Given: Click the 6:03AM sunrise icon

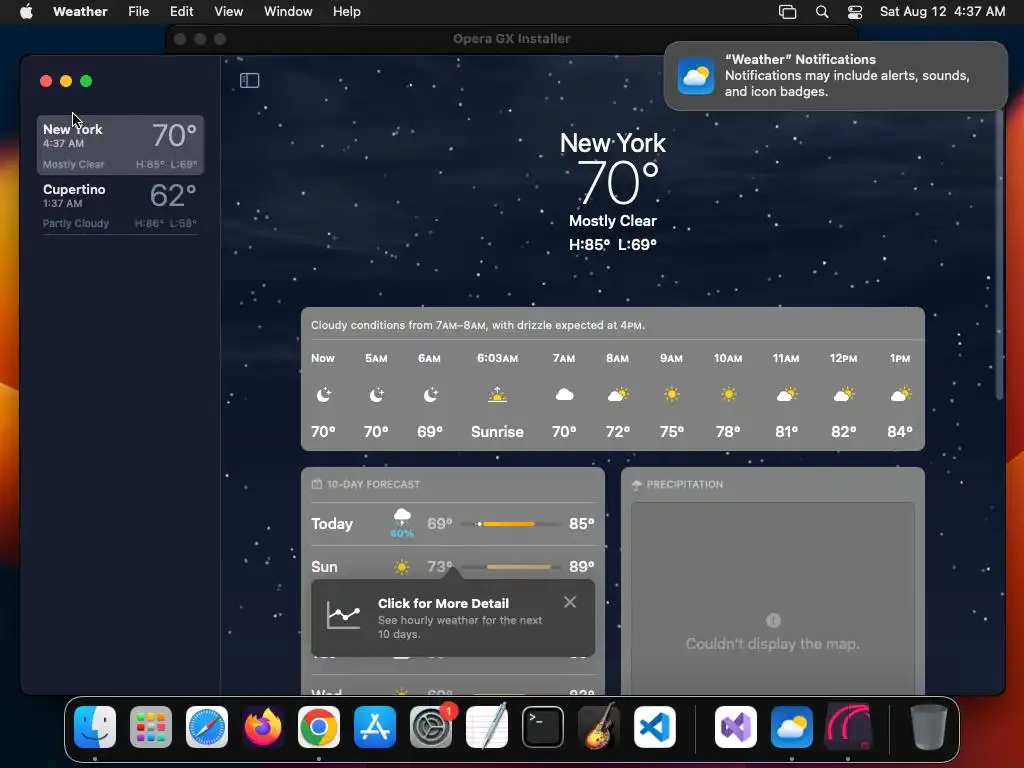Looking at the screenshot, I should 497,394.
